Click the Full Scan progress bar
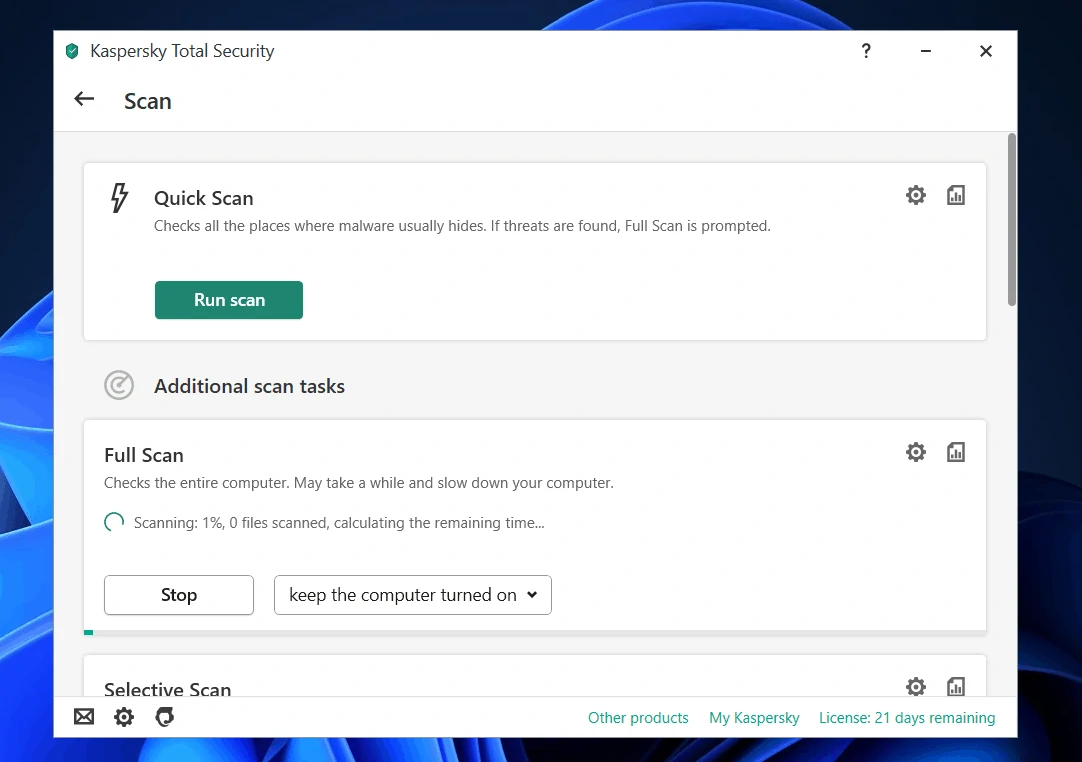Viewport: 1082px width, 762px height. (535, 632)
